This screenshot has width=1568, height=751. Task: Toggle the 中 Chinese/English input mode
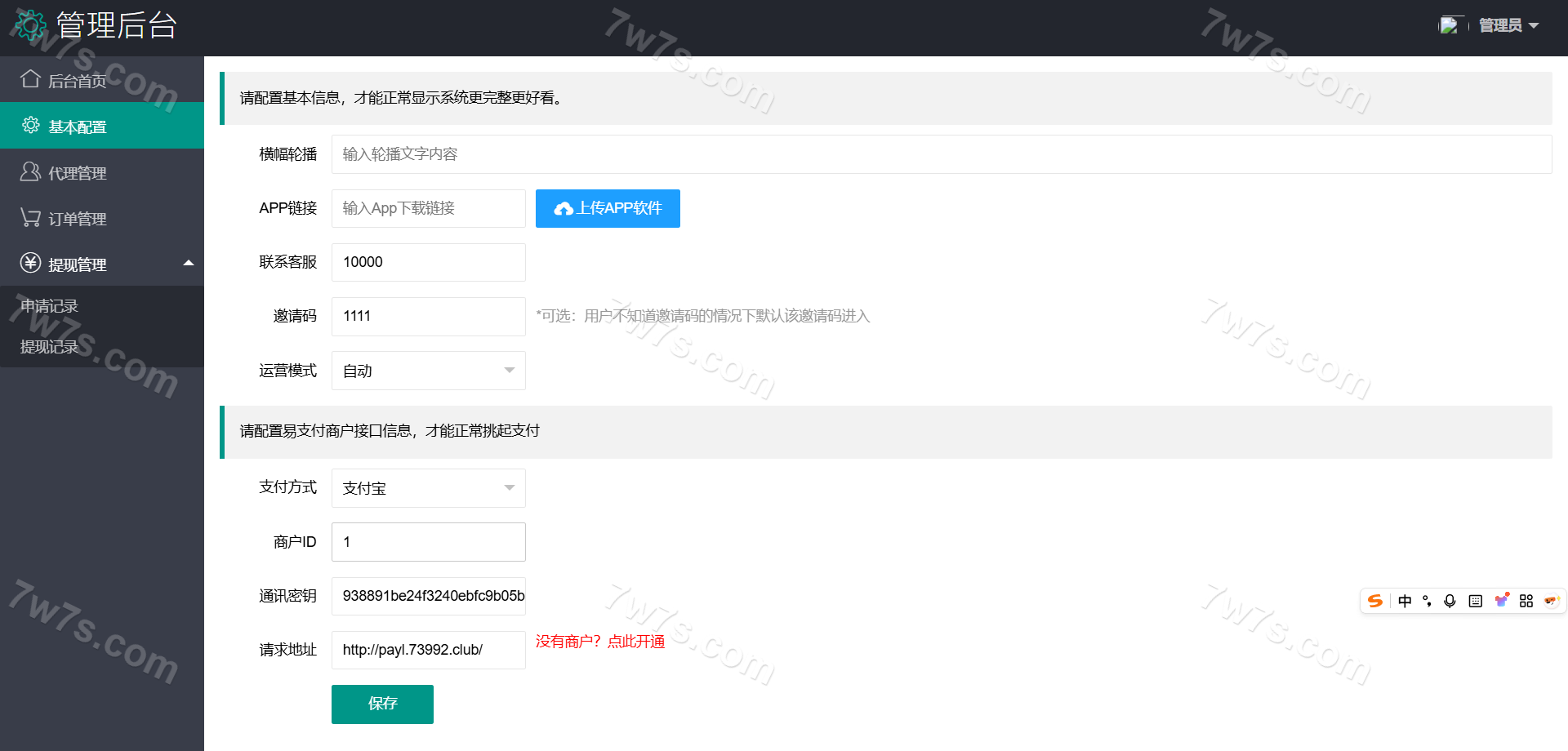[x=1405, y=601]
